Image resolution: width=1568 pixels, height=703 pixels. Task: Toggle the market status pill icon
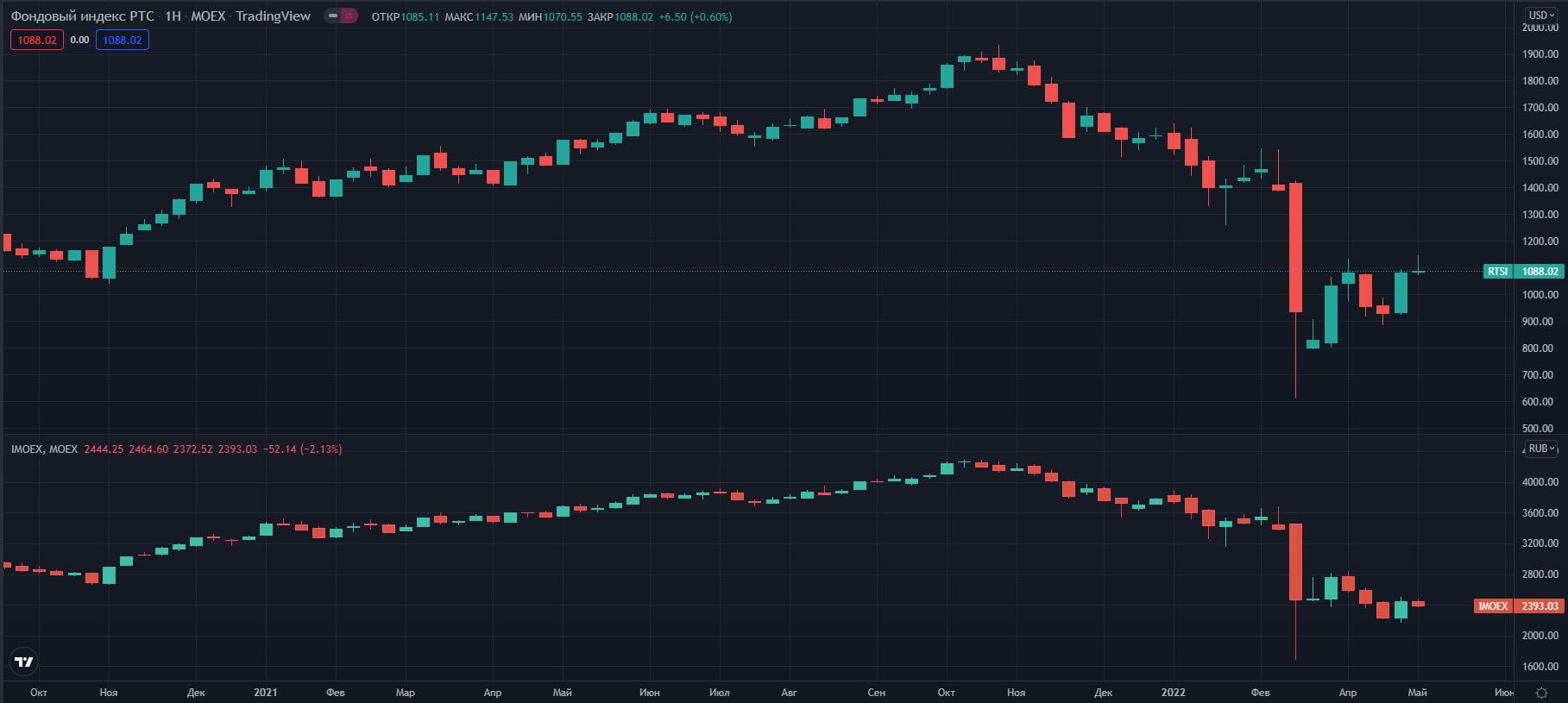pos(341,16)
